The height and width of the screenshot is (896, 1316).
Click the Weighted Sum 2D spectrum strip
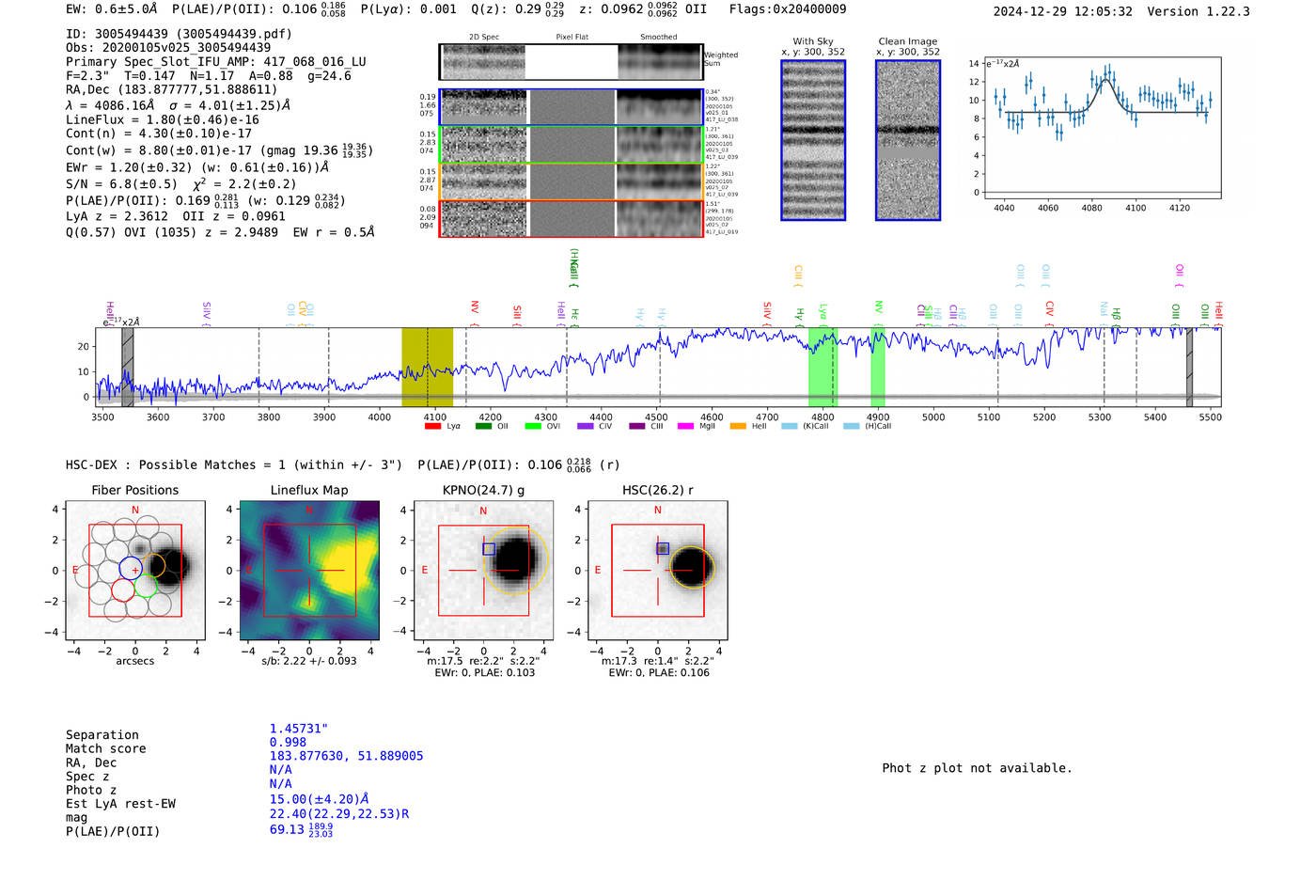(571, 61)
